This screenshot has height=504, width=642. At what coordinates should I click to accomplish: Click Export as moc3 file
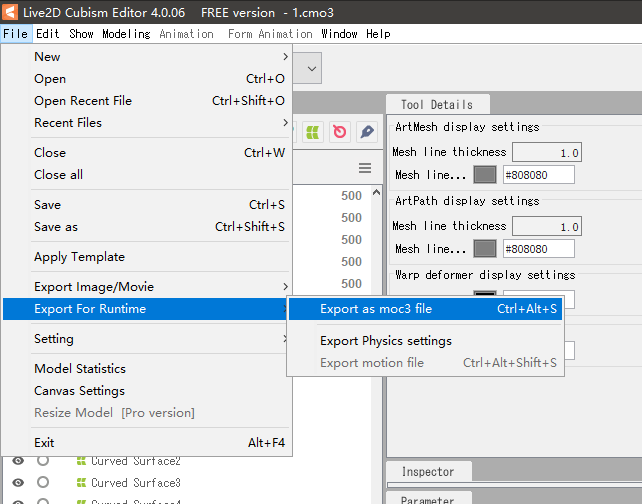(x=425, y=309)
